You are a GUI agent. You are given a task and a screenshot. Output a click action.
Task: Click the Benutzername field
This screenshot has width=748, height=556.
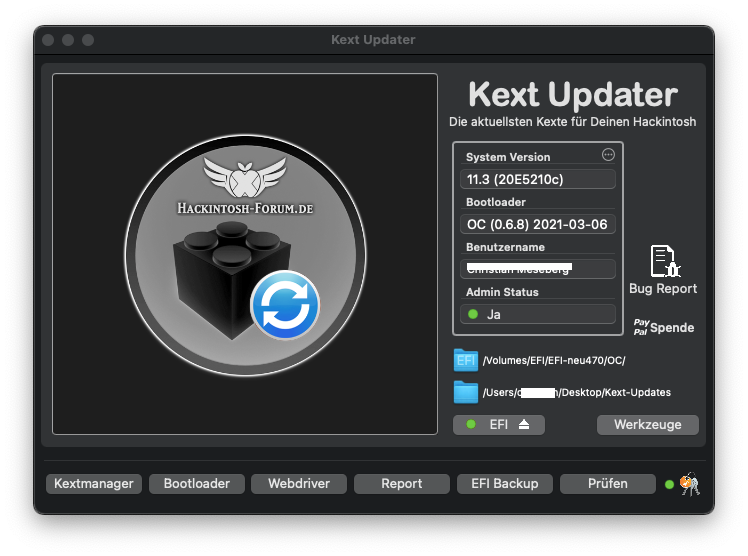(538, 269)
